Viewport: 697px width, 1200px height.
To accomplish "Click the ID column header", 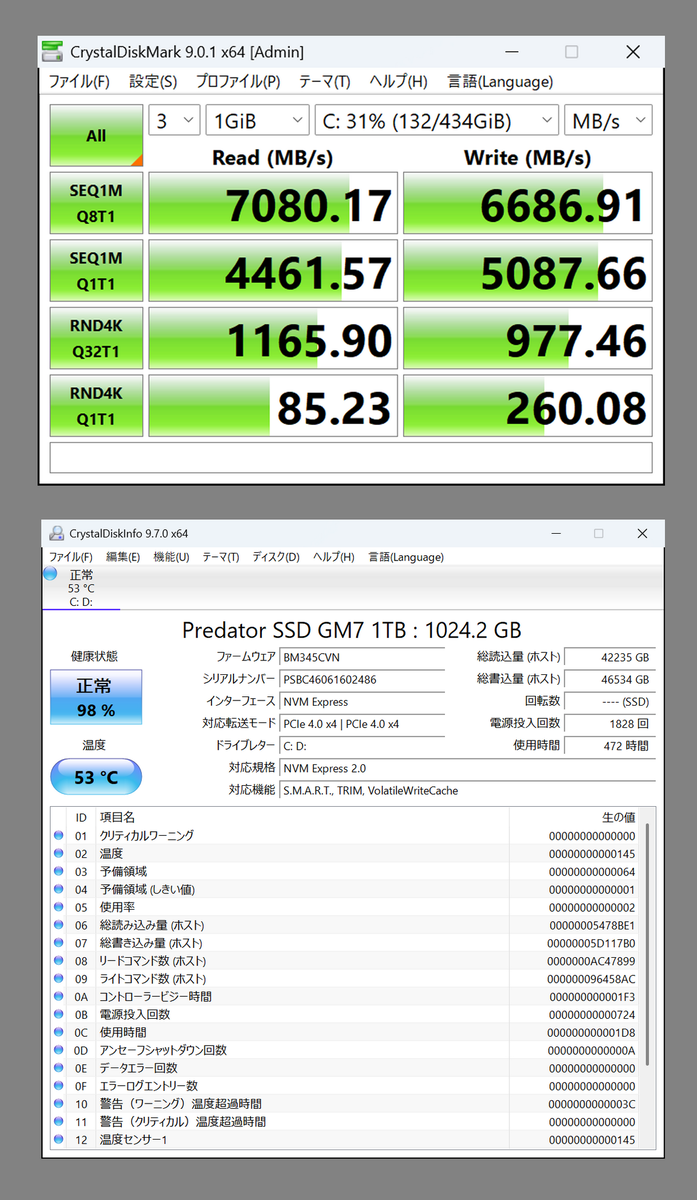I will [82, 817].
